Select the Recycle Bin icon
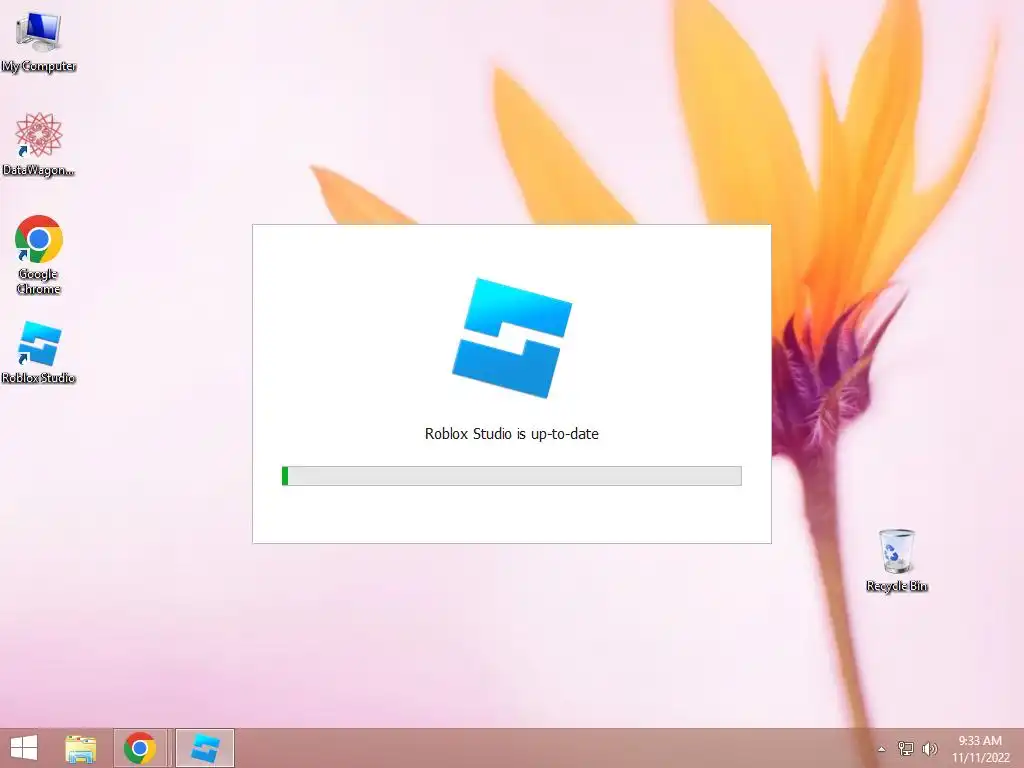Viewport: 1024px width, 768px height. 897,560
